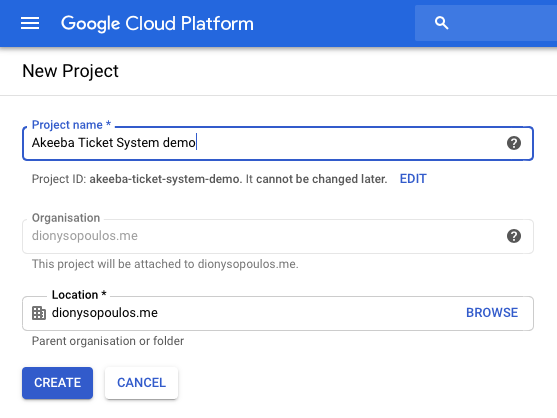Select the Location value dionysopoulos.me

pyautogui.click(x=104, y=313)
